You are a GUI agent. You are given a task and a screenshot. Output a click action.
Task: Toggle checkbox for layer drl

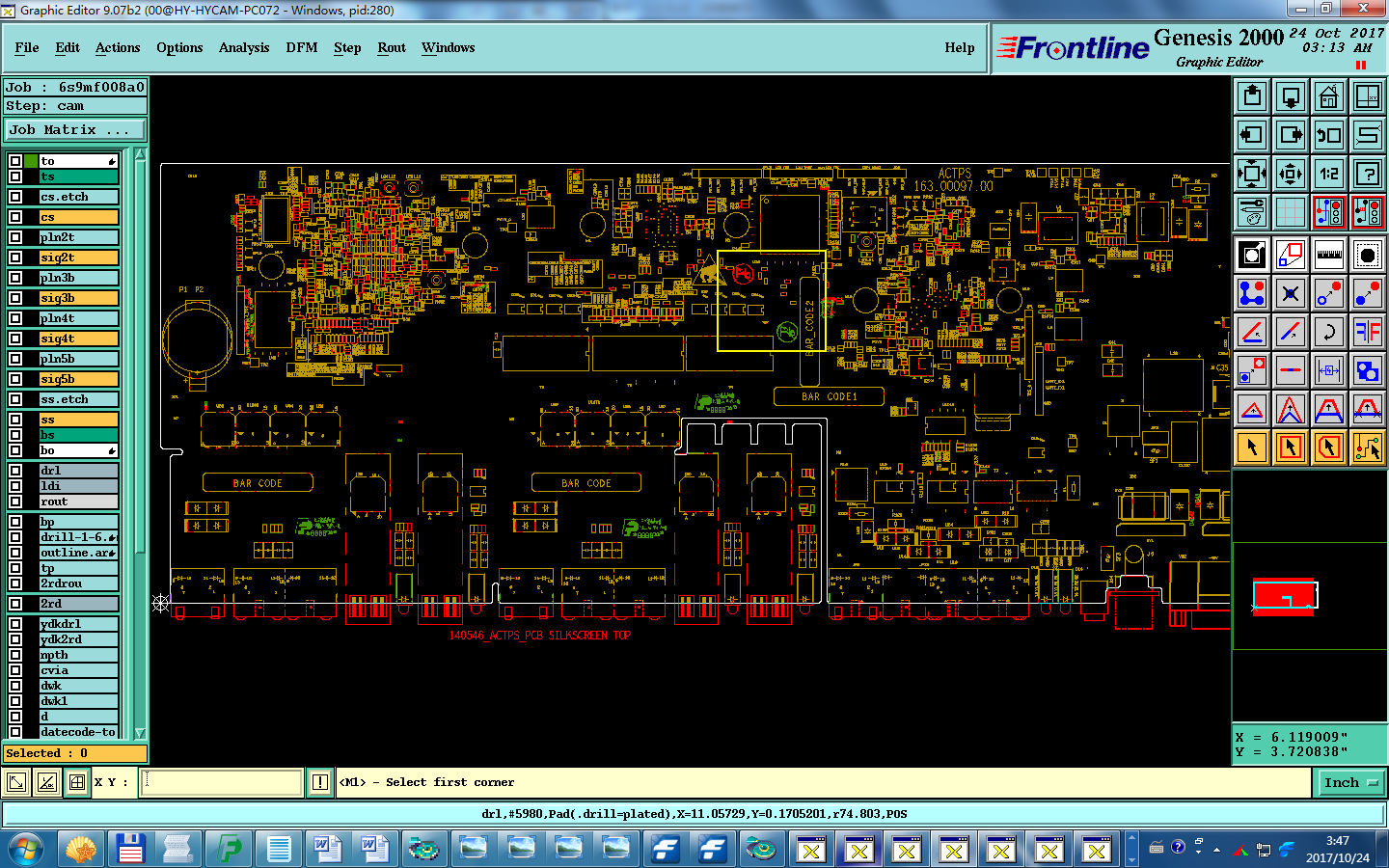(x=15, y=471)
